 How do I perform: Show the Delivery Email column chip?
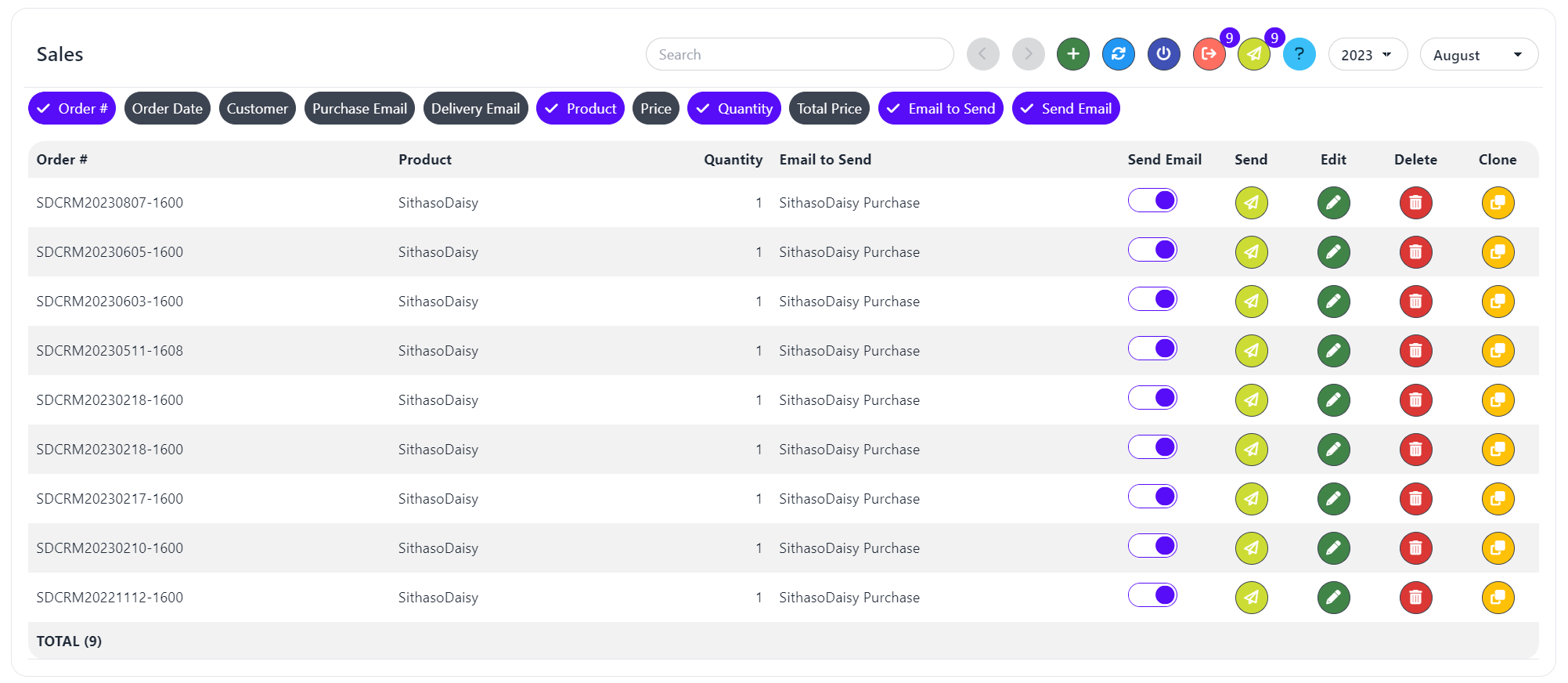(x=475, y=108)
